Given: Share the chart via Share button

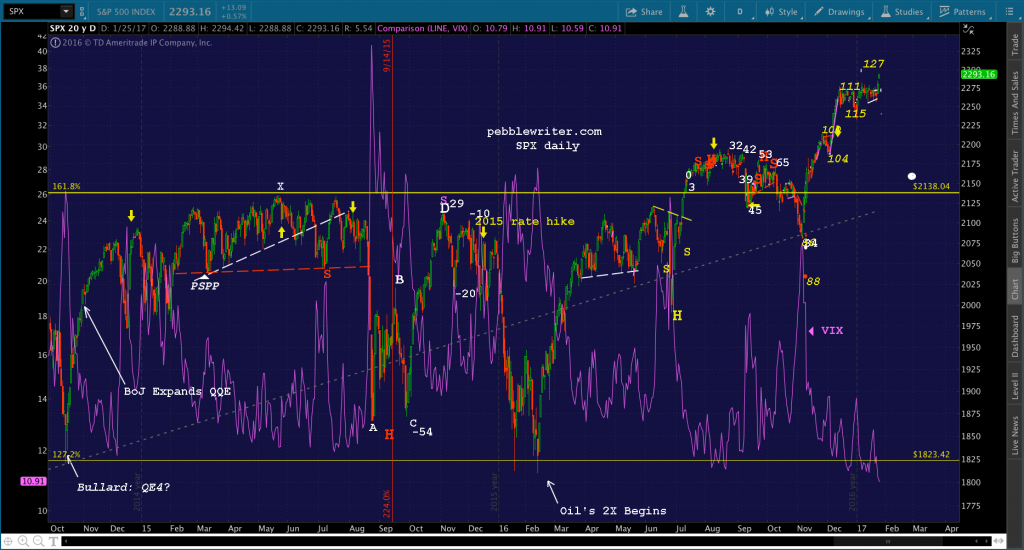Looking at the screenshot, I should [x=644, y=12].
